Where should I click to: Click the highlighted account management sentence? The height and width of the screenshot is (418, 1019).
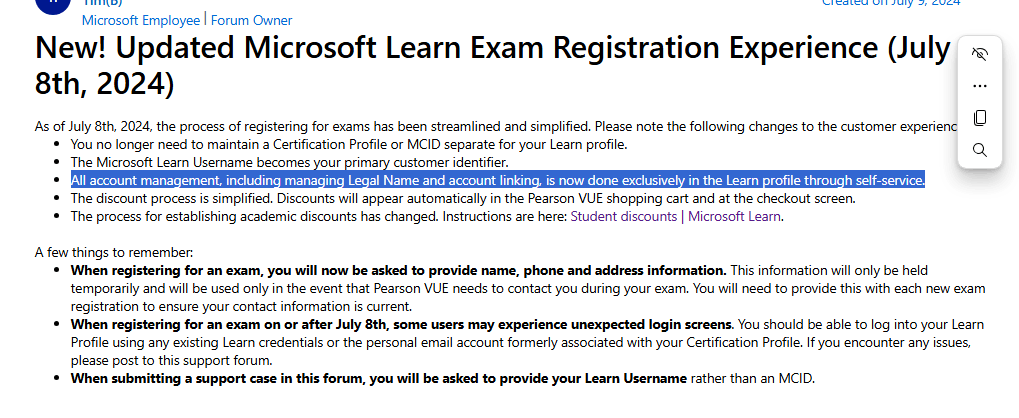tap(498, 180)
